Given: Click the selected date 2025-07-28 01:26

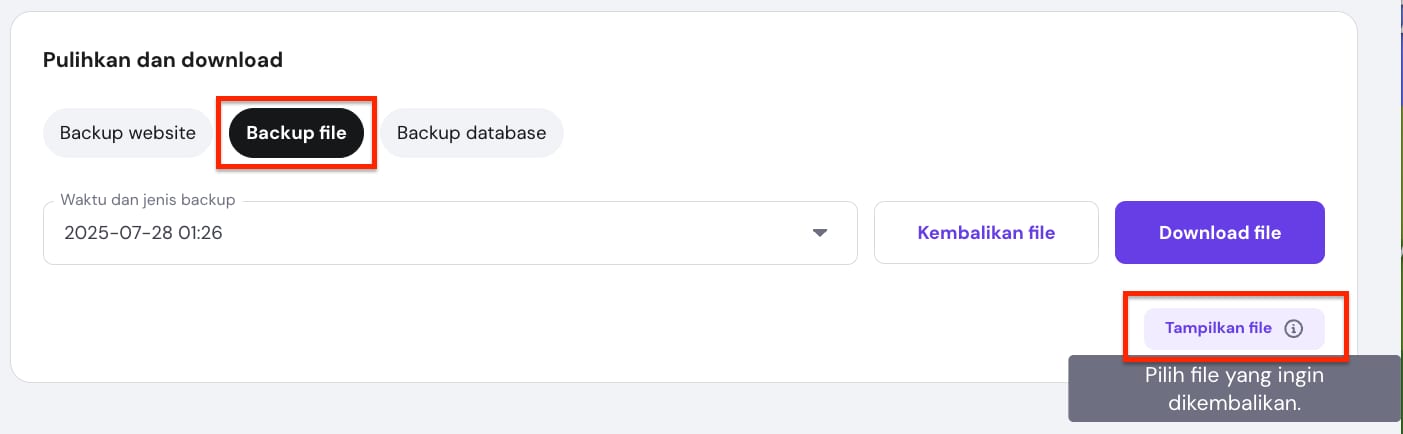Looking at the screenshot, I should point(143,233).
